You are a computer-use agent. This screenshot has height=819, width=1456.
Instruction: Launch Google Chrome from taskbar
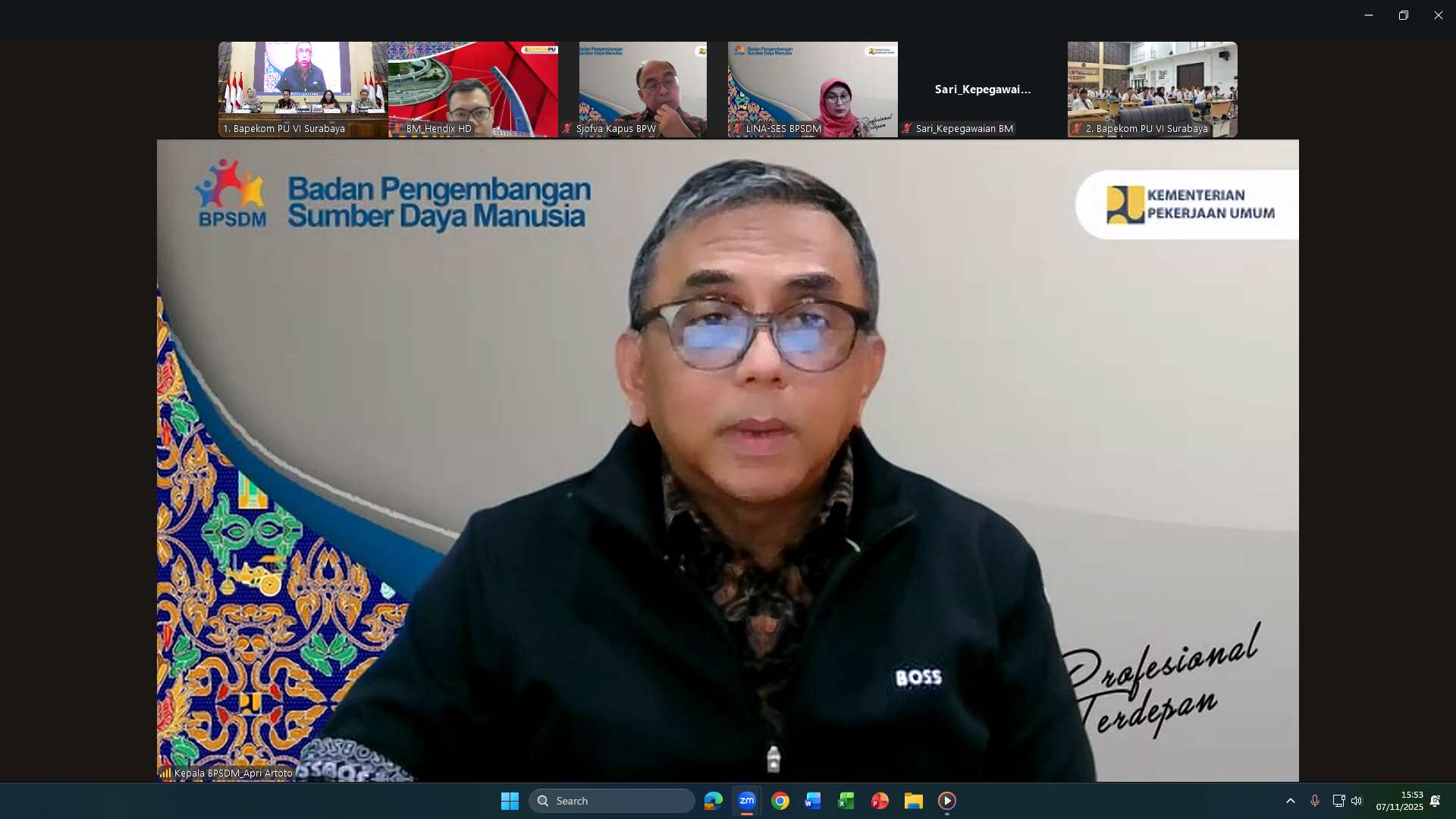tap(780, 801)
